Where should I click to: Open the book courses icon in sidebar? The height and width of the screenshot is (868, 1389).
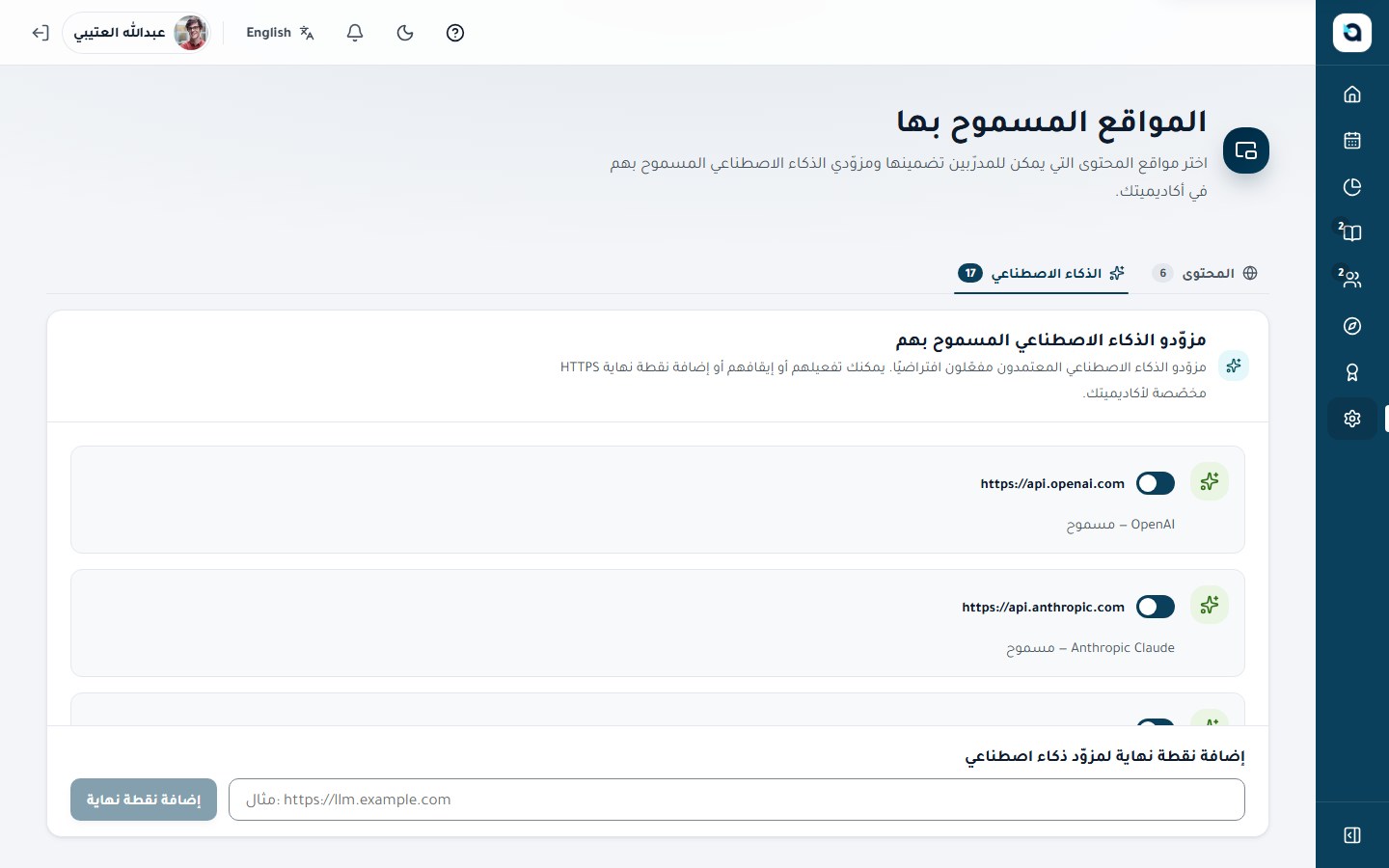pos(1352,232)
